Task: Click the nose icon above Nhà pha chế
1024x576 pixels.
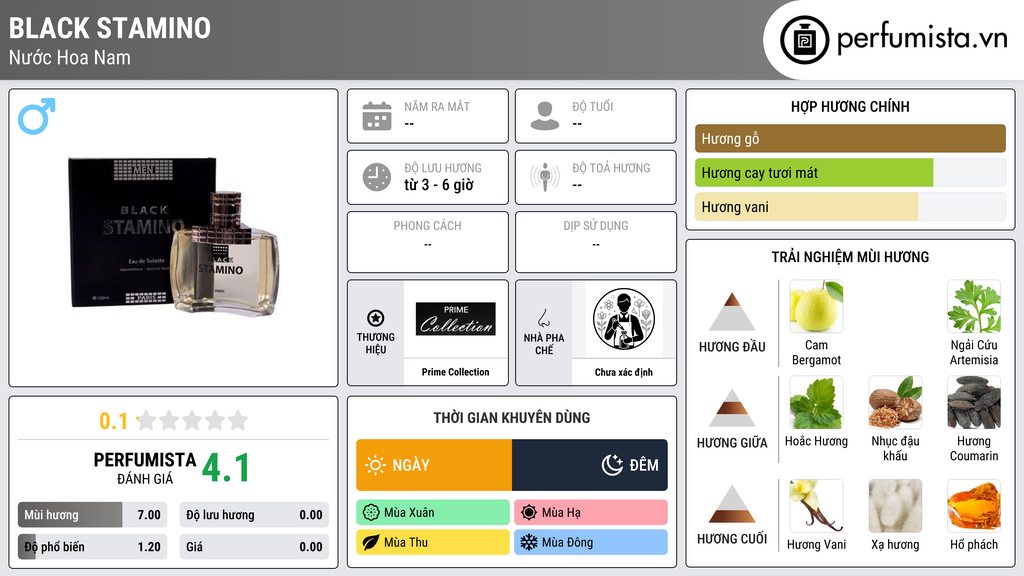Action: 543,318
